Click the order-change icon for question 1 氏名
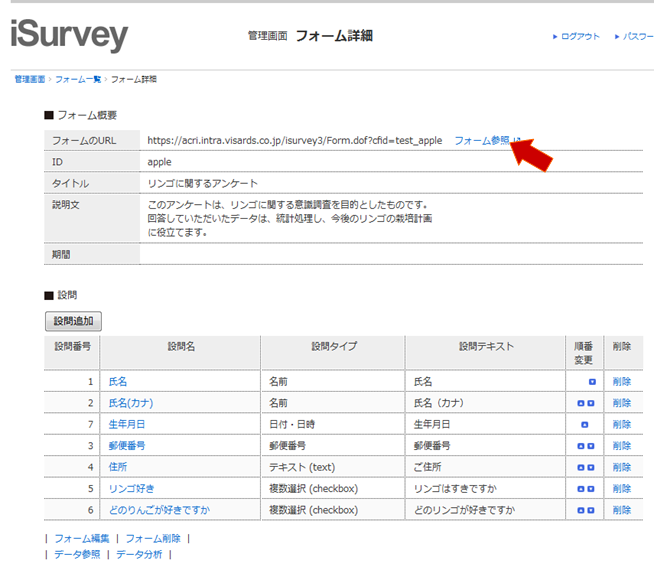The height and width of the screenshot is (580, 654). (592, 382)
